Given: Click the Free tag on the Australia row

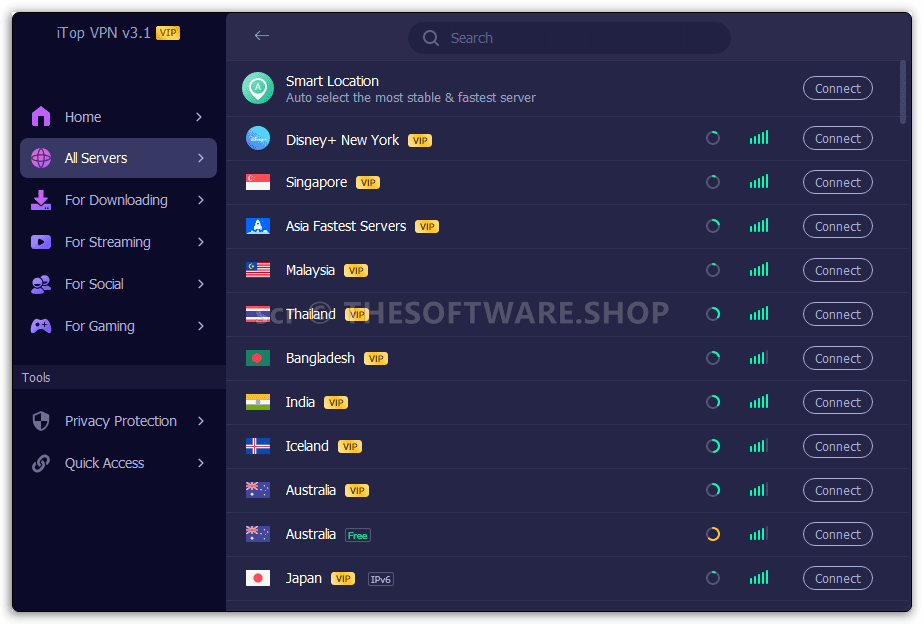Looking at the screenshot, I should tap(358, 536).
